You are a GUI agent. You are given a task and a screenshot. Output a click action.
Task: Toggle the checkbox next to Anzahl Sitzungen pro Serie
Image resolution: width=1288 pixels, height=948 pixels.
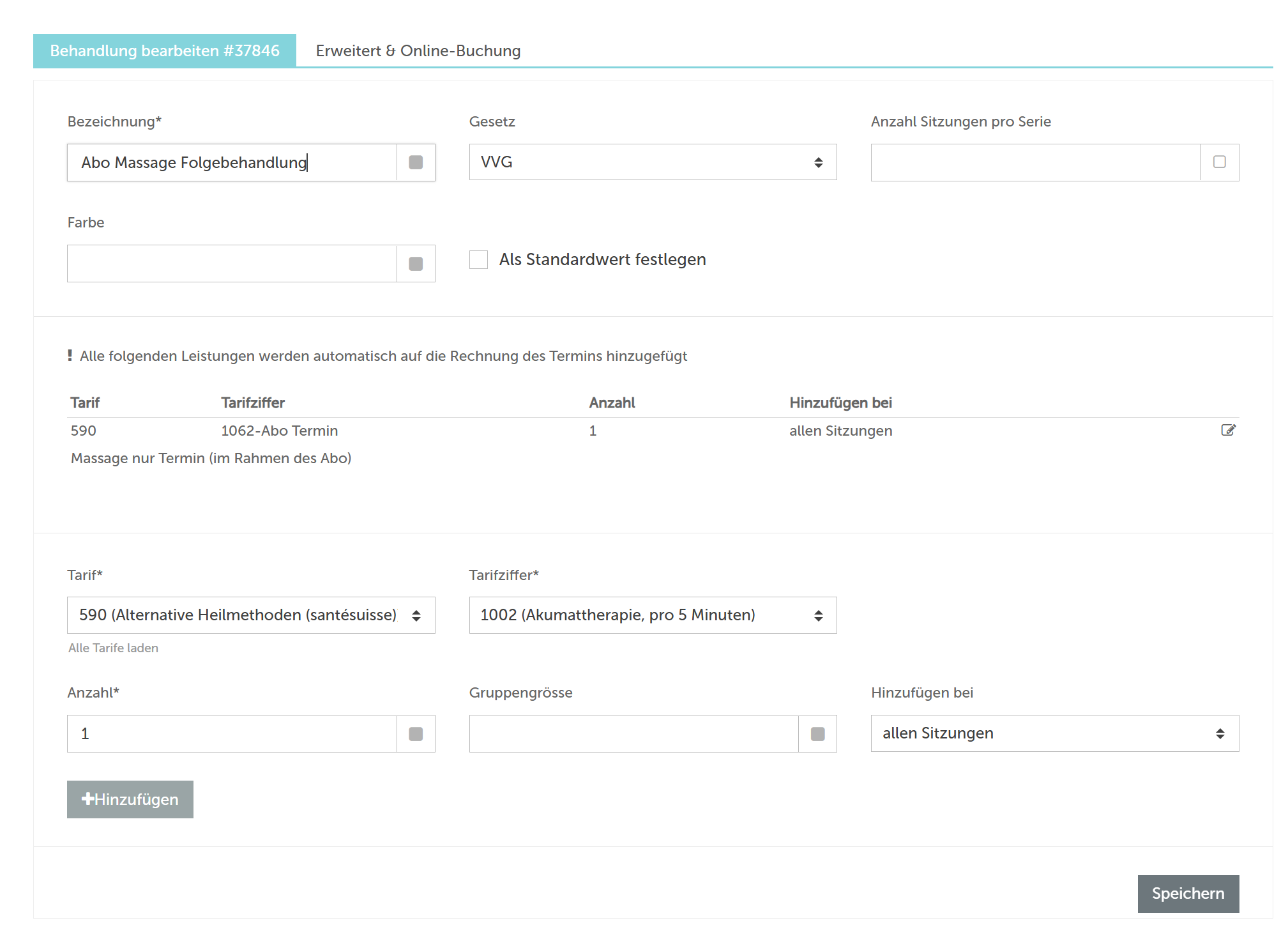1219,162
